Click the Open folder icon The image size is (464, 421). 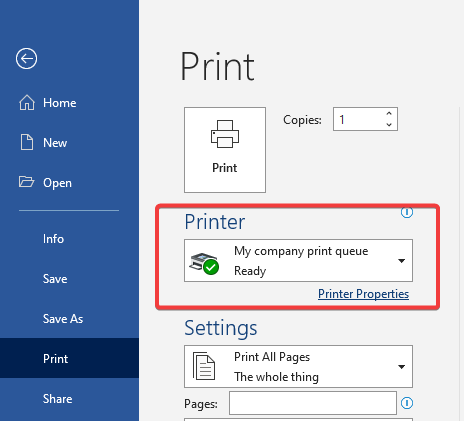pyautogui.click(x=26, y=182)
